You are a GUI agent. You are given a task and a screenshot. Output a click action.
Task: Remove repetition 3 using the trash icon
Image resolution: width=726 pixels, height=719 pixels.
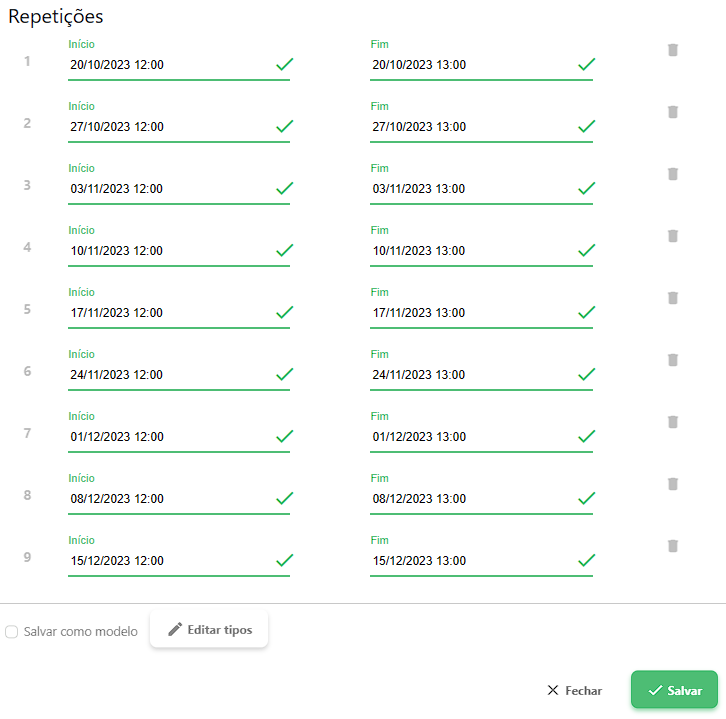pyautogui.click(x=673, y=174)
